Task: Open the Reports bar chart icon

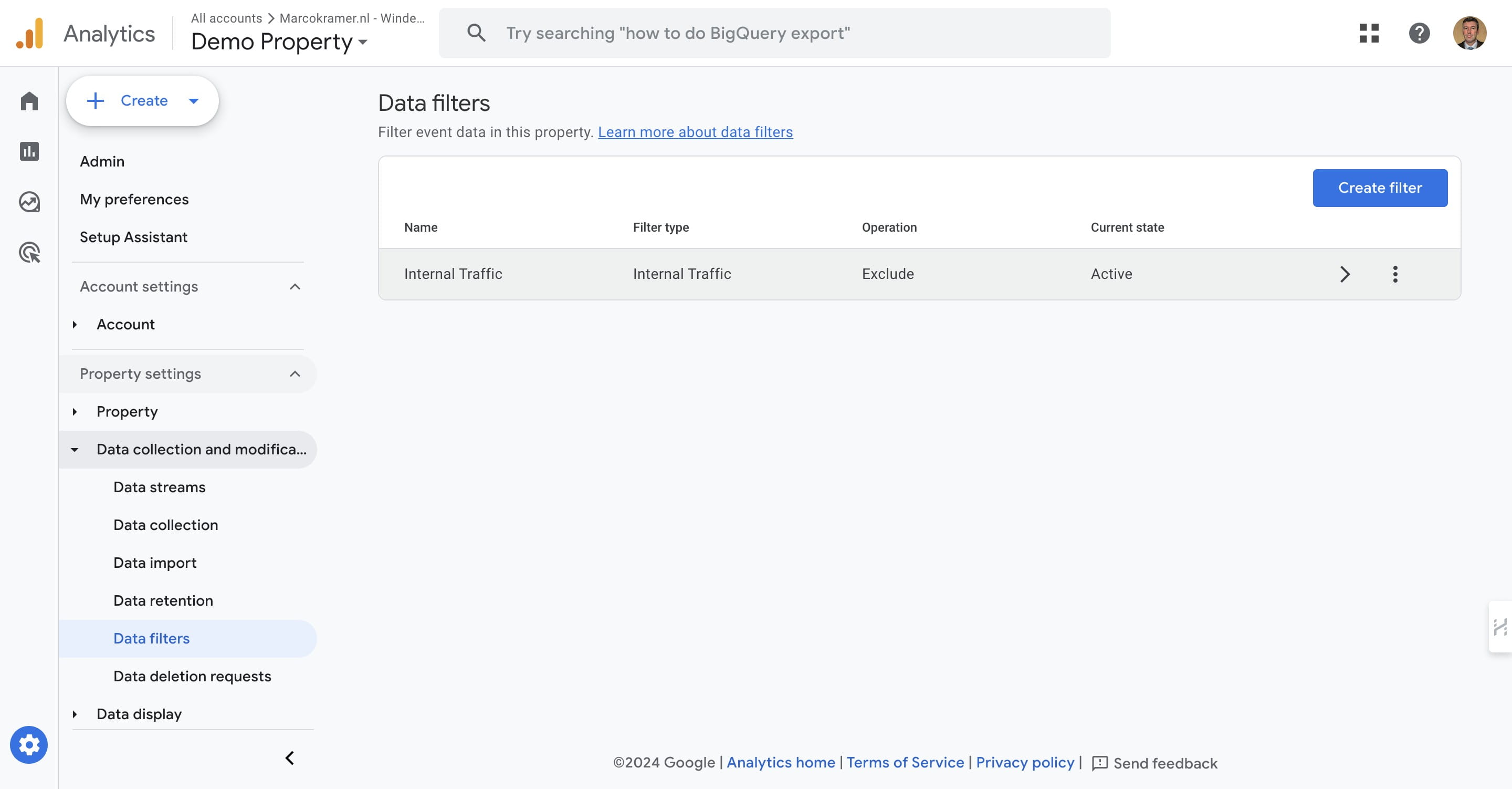Action: pyautogui.click(x=29, y=152)
